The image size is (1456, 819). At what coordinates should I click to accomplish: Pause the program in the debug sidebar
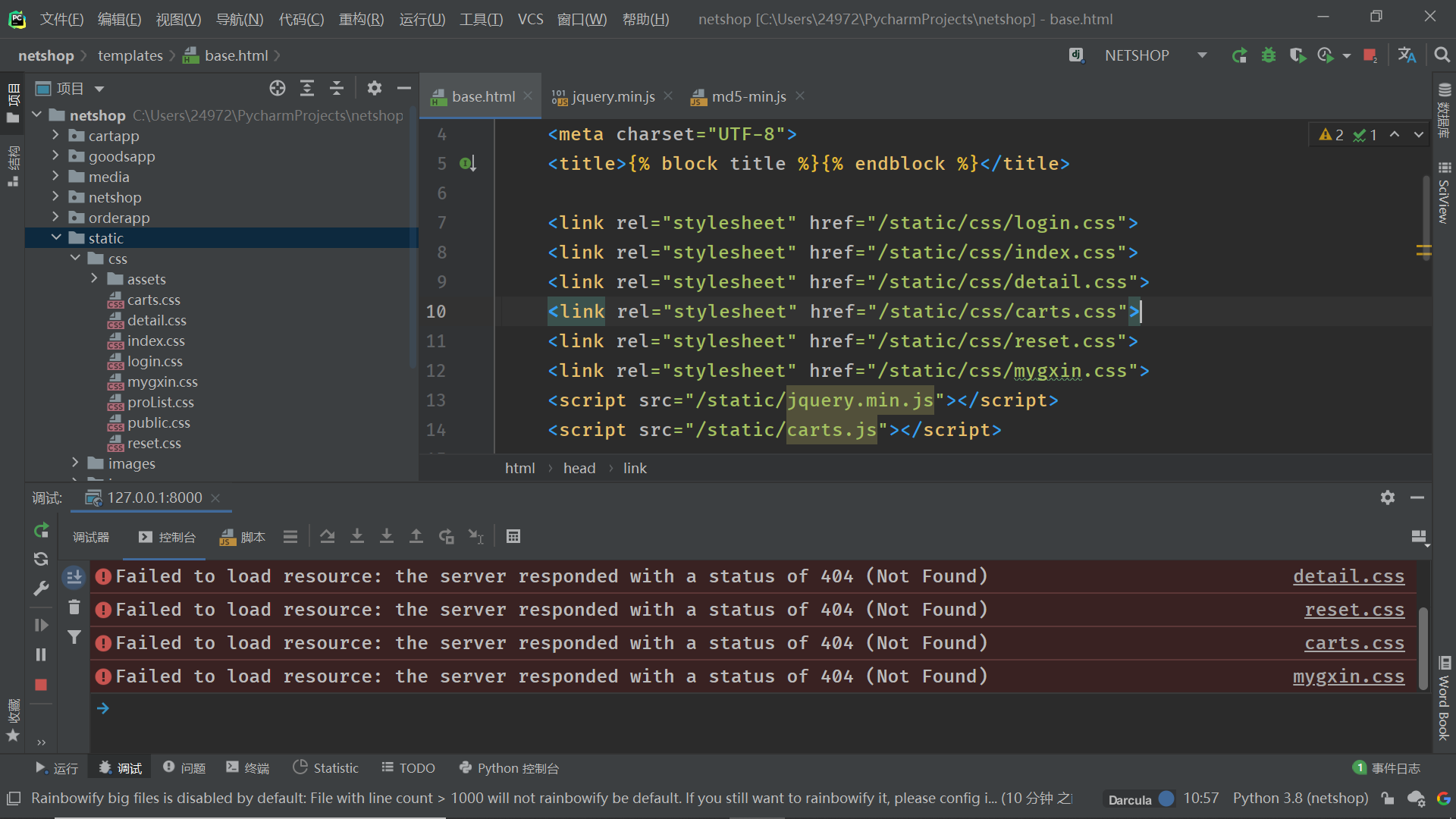[41, 654]
